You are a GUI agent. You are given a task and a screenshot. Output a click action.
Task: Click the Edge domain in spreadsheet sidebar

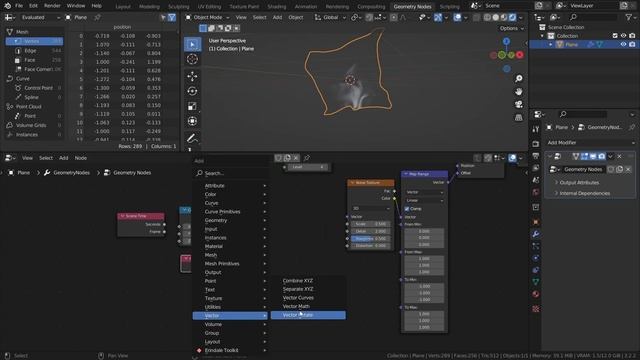[x=34, y=51]
